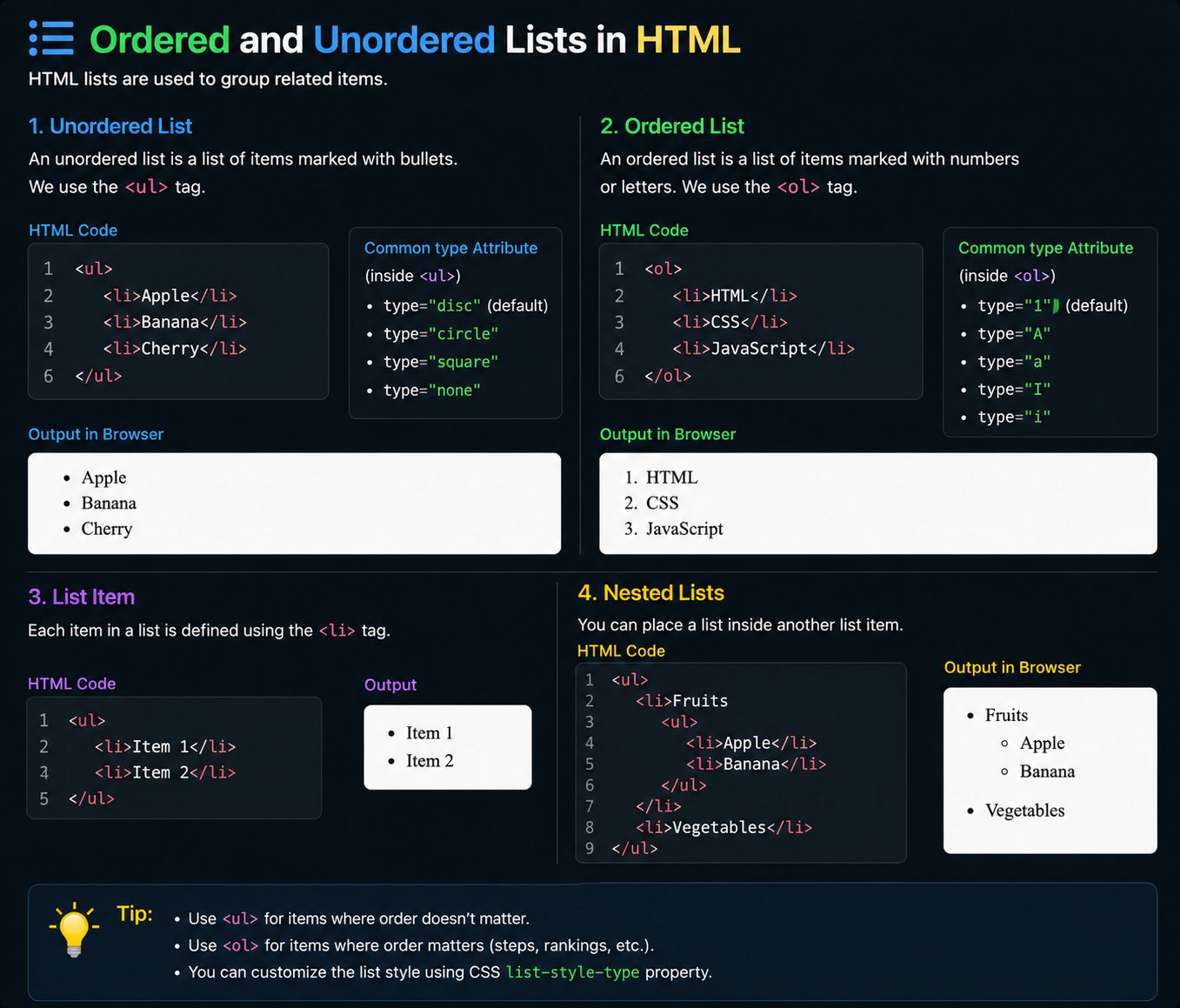The width and height of the screenshot is (1180, 1008).
Task: Click sub-item "Apple" in nested output
Action: click(1043, 744)
